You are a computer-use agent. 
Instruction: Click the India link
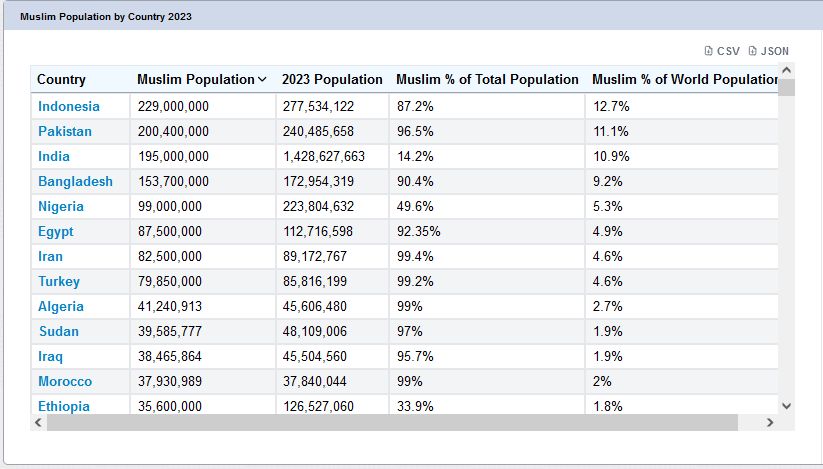coord(54,156)
